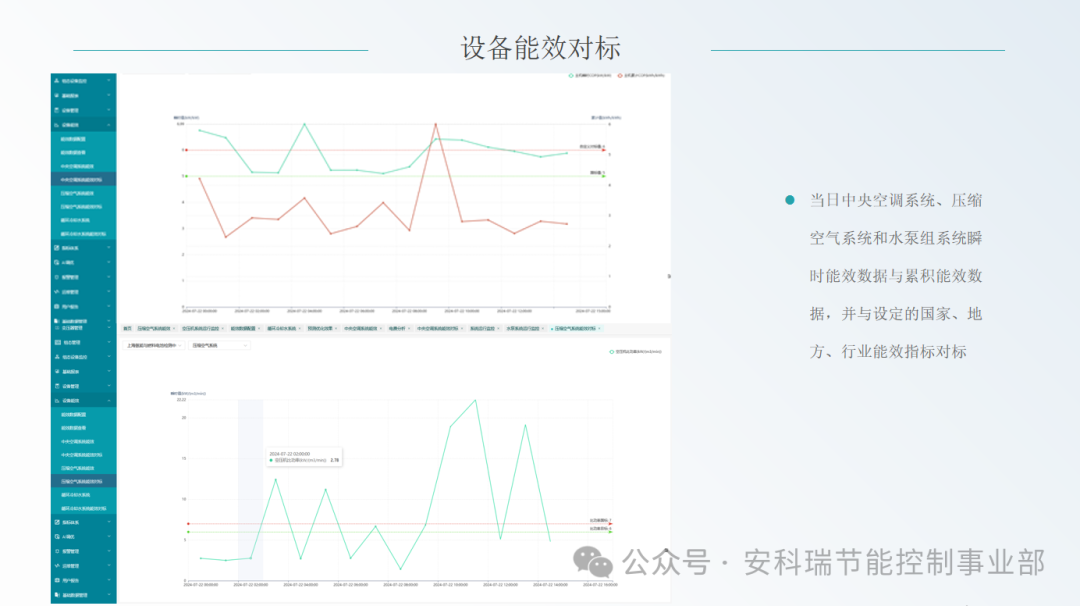1080x606 pixels.
Task: Click the red line's peak in the AC chart
Action: click(435, 125)
